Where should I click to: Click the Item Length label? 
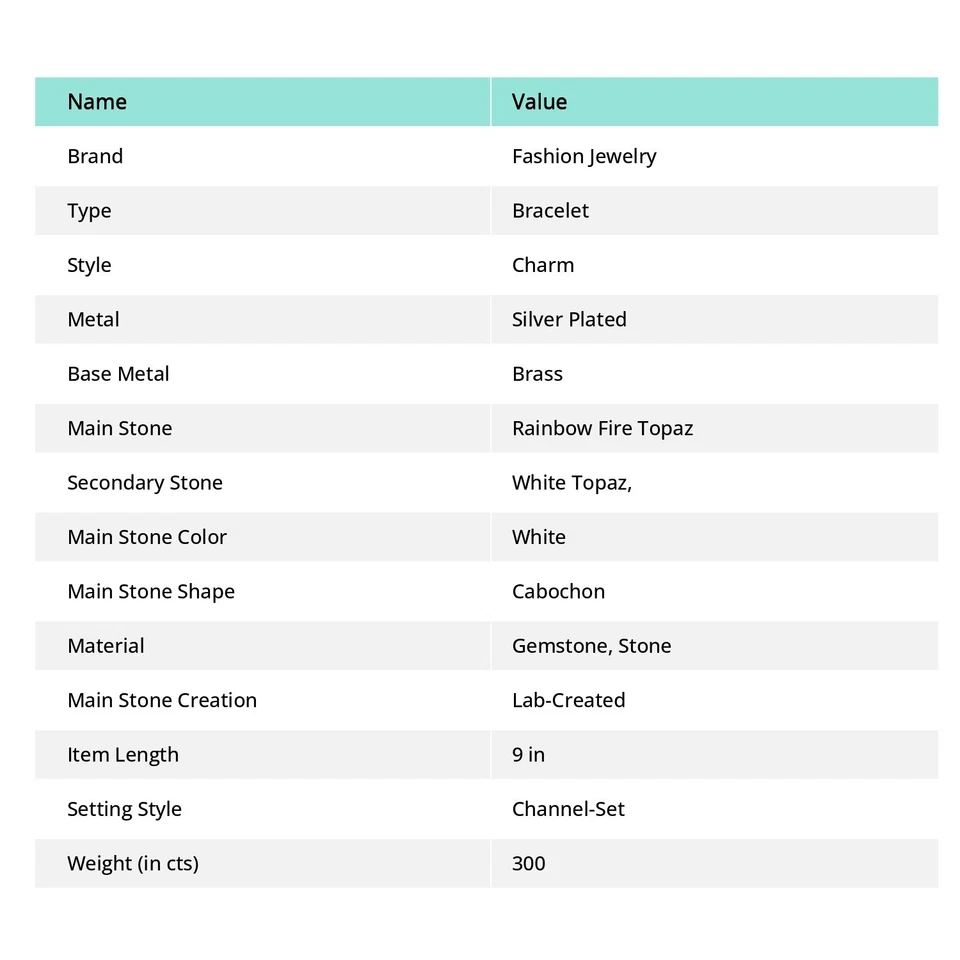point(123,755)
